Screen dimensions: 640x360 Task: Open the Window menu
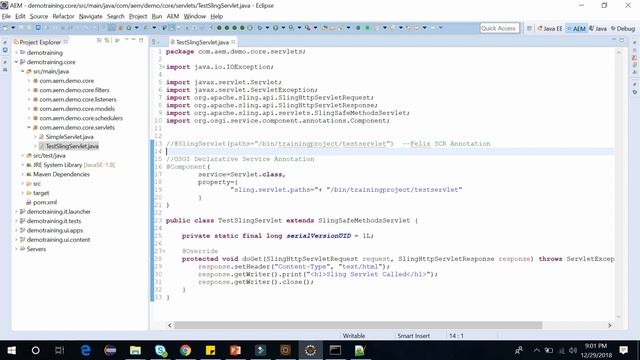click(194, 16)
